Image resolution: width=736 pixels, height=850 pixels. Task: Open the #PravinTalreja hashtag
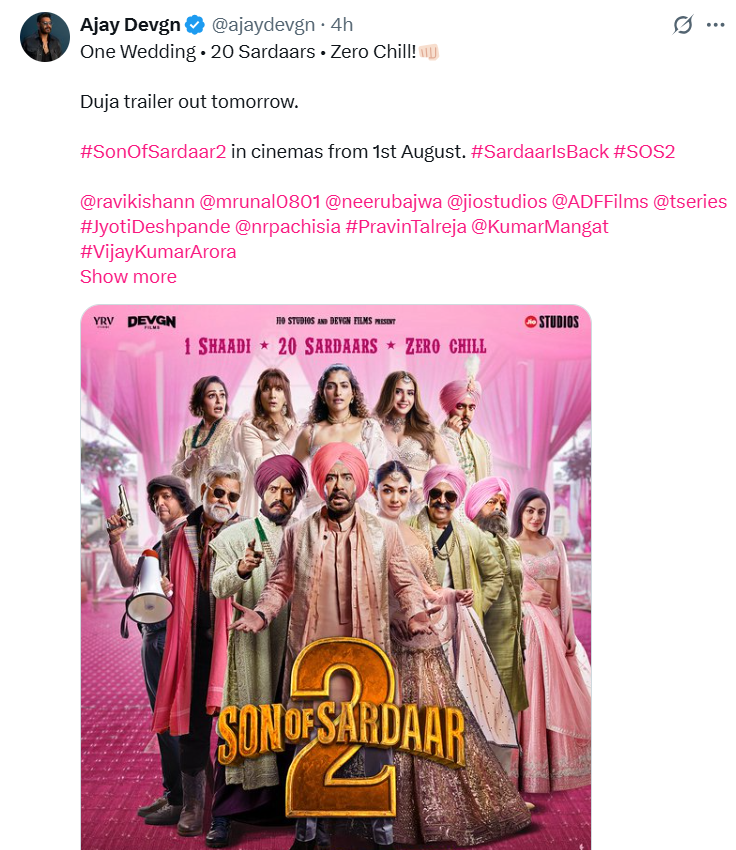(x=406, y=227)
